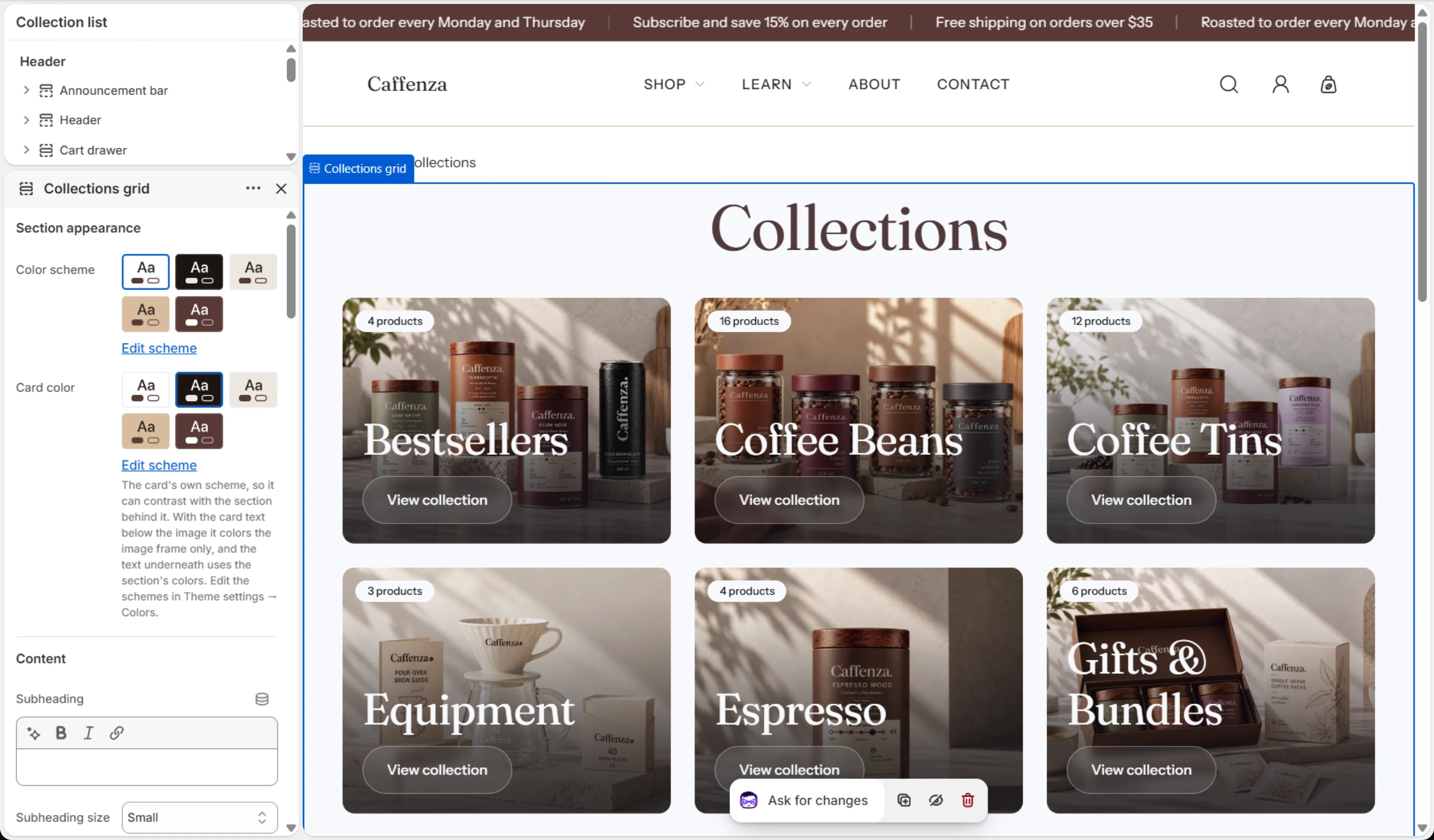1434x840 pixels.
Task: Open the SHOP navigation dropdown
Action: pos(674,84)
